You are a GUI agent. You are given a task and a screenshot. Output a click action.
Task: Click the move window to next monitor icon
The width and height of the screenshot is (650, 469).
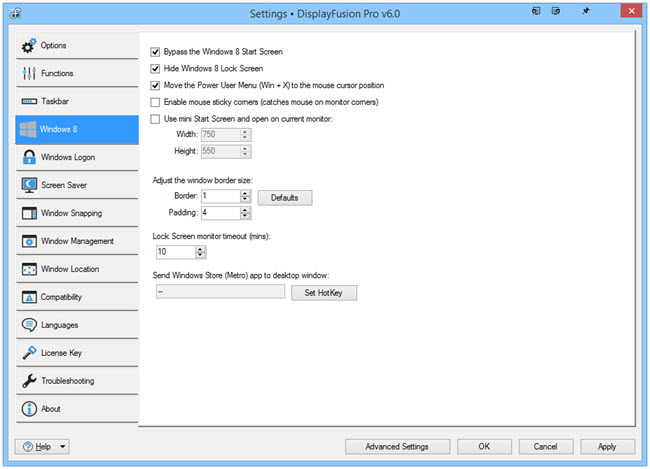coord(556,11)
